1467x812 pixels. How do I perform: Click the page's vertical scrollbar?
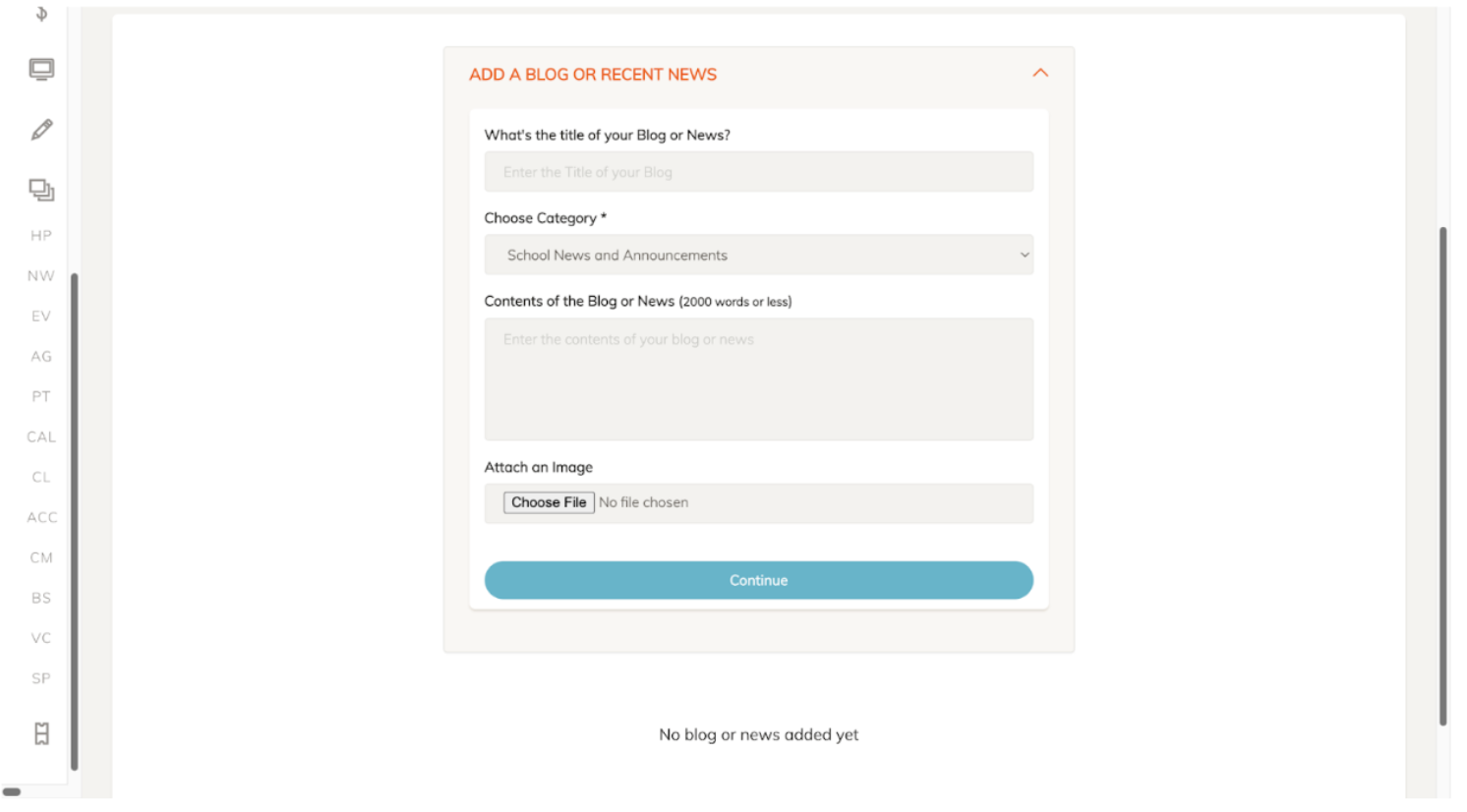(1442, 476)
